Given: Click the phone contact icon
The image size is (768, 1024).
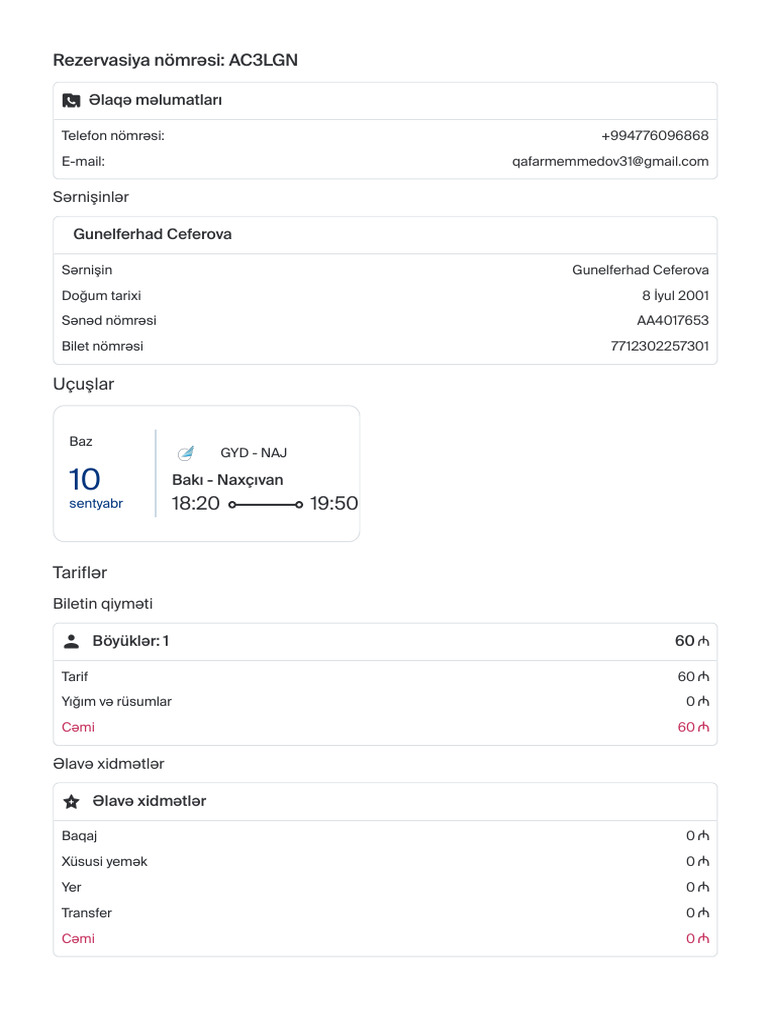Looking at the screenshot, I should (x=71, y=101).
